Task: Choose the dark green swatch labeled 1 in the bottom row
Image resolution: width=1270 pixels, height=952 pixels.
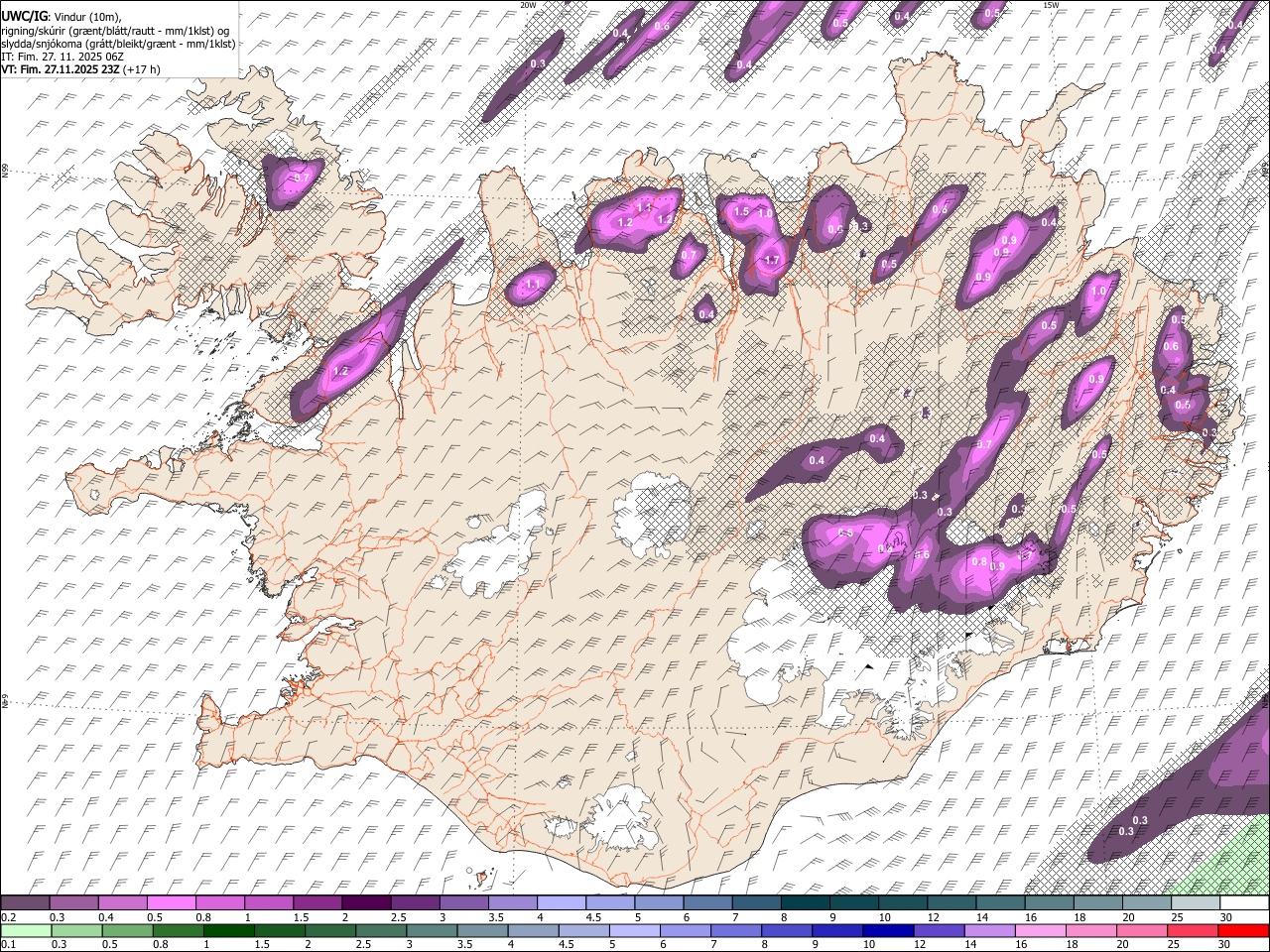Action: (x=228, y=930)
